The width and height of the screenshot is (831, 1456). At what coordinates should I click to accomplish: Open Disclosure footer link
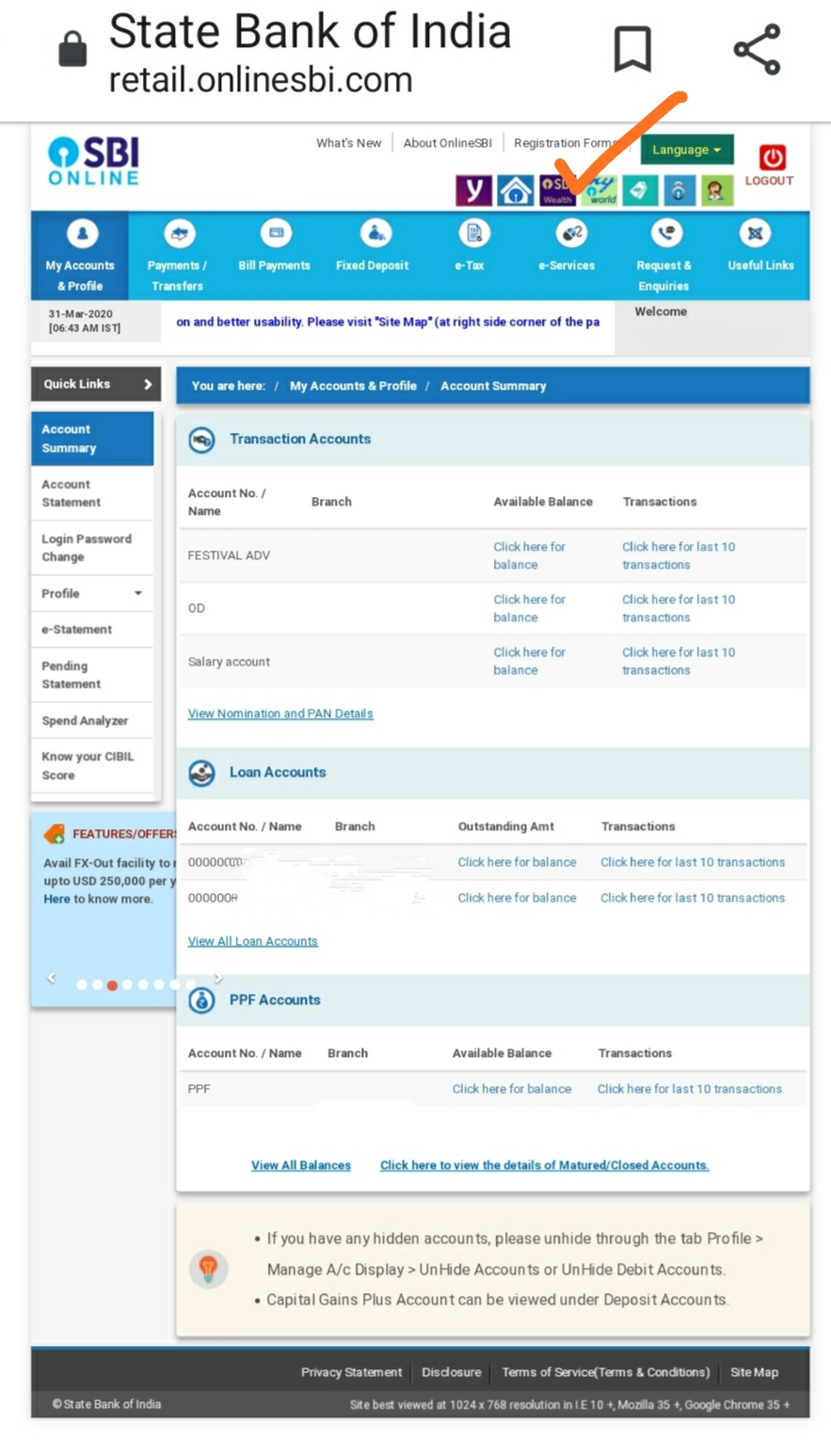[x=451, y=1372]
